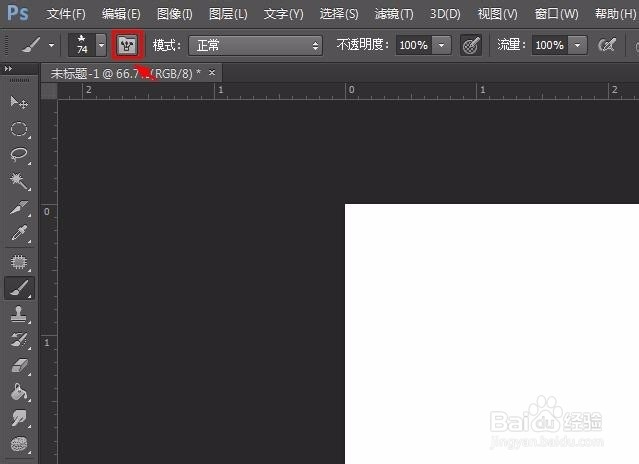The width and height of the screenshot is (639, 464).
Task: Click the opacity 100% value field
Action: click(x=414, y=45)
